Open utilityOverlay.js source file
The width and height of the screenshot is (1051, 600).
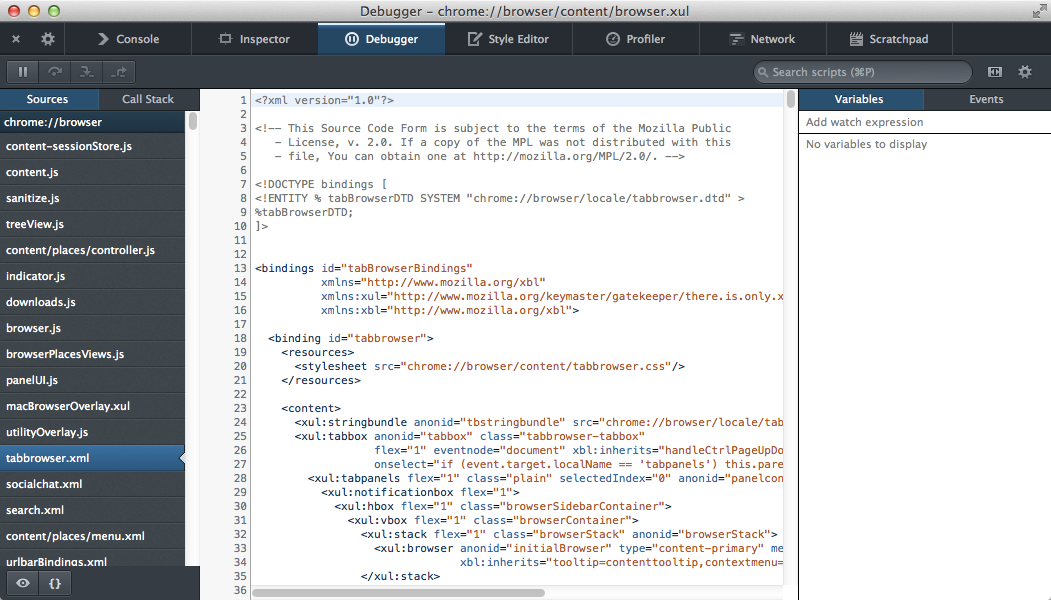point(92,432)
